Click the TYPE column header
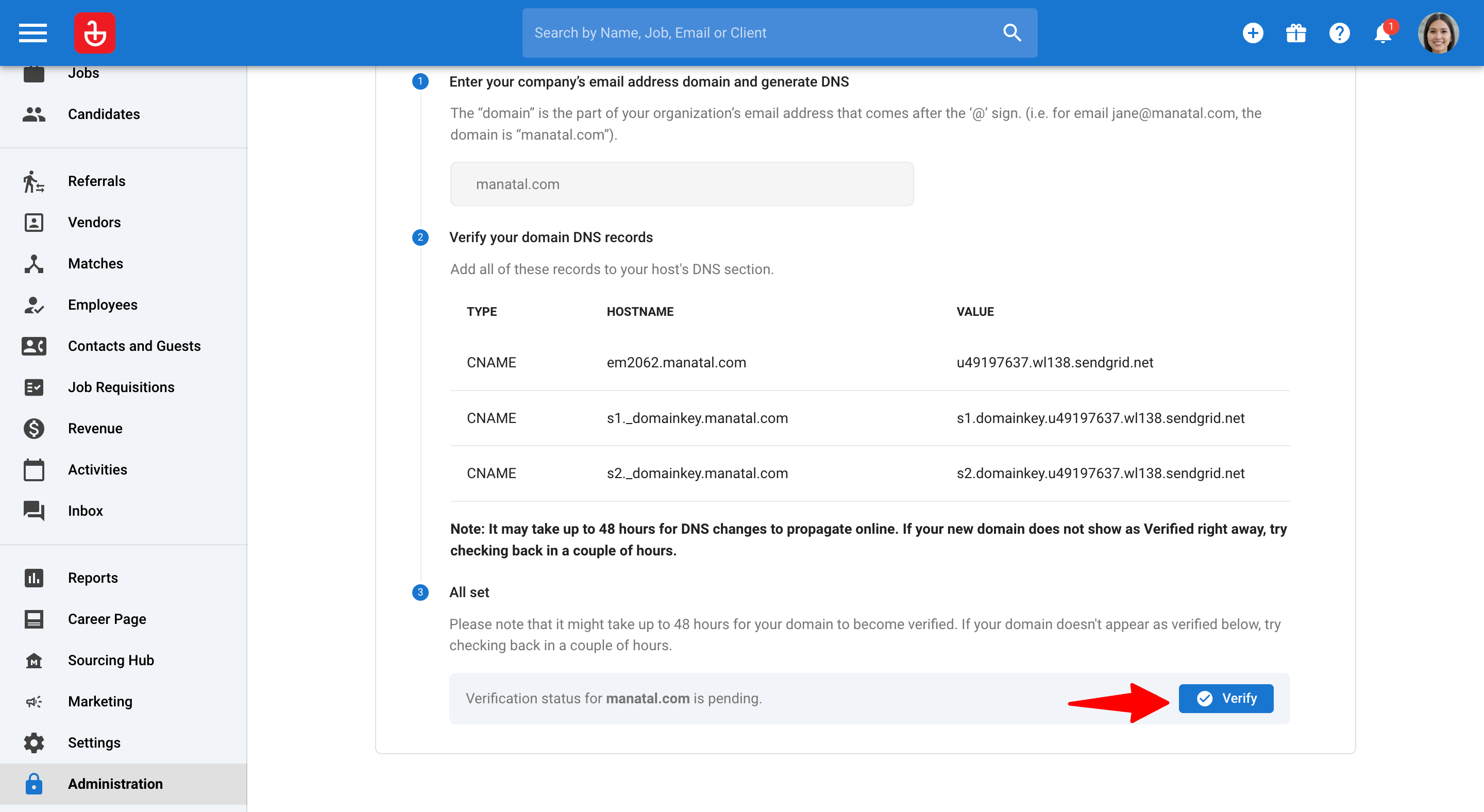Screen dimensions: 1484x812 (x=482, y=312)
